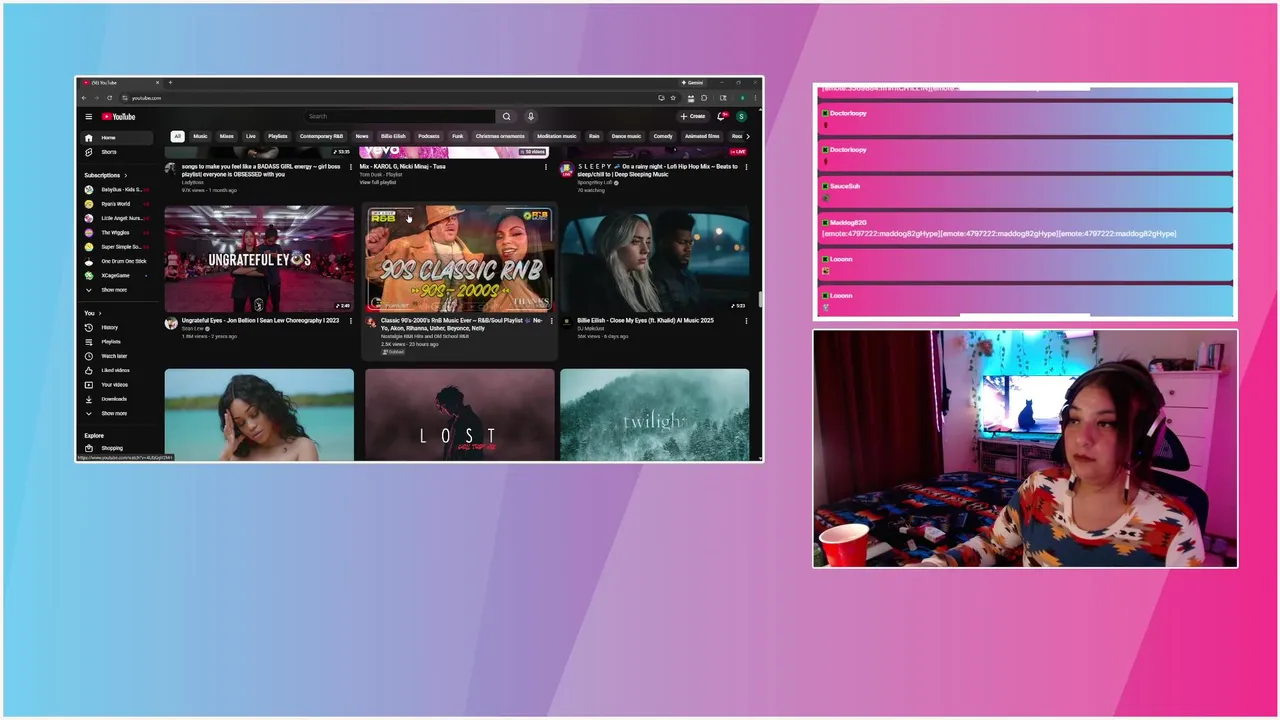The height and width of the screenshot is (720, 1280).
Task: Click the browser back arrow
Action: (84, 98)
